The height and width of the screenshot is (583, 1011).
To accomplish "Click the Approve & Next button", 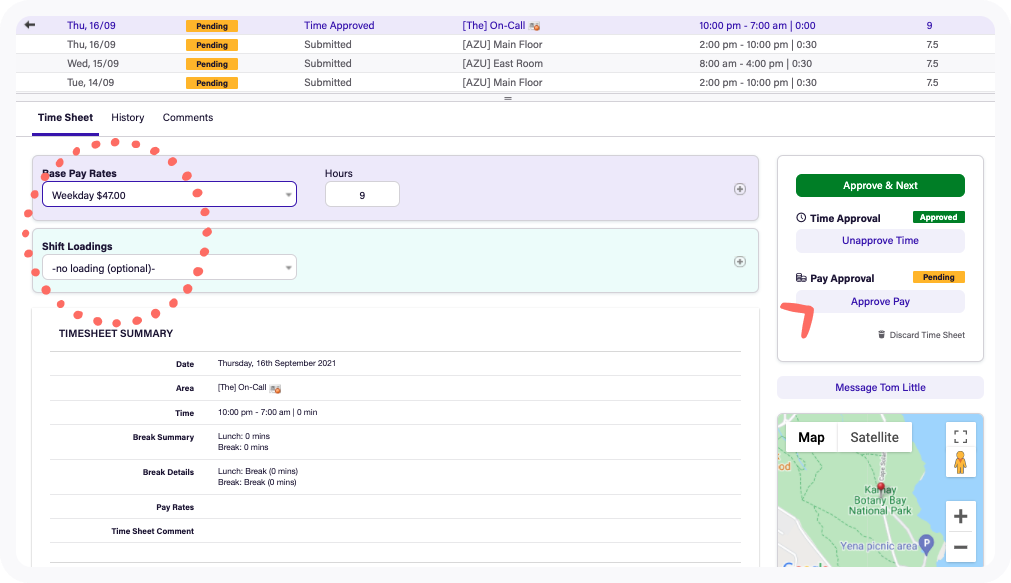I will pos(879,185).
